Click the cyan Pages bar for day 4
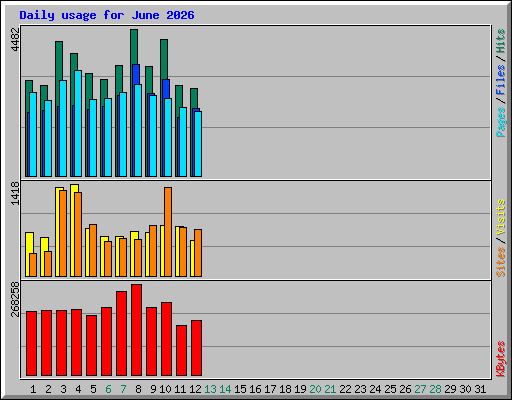The image size is (512, 400). click(x=78, y=123)
